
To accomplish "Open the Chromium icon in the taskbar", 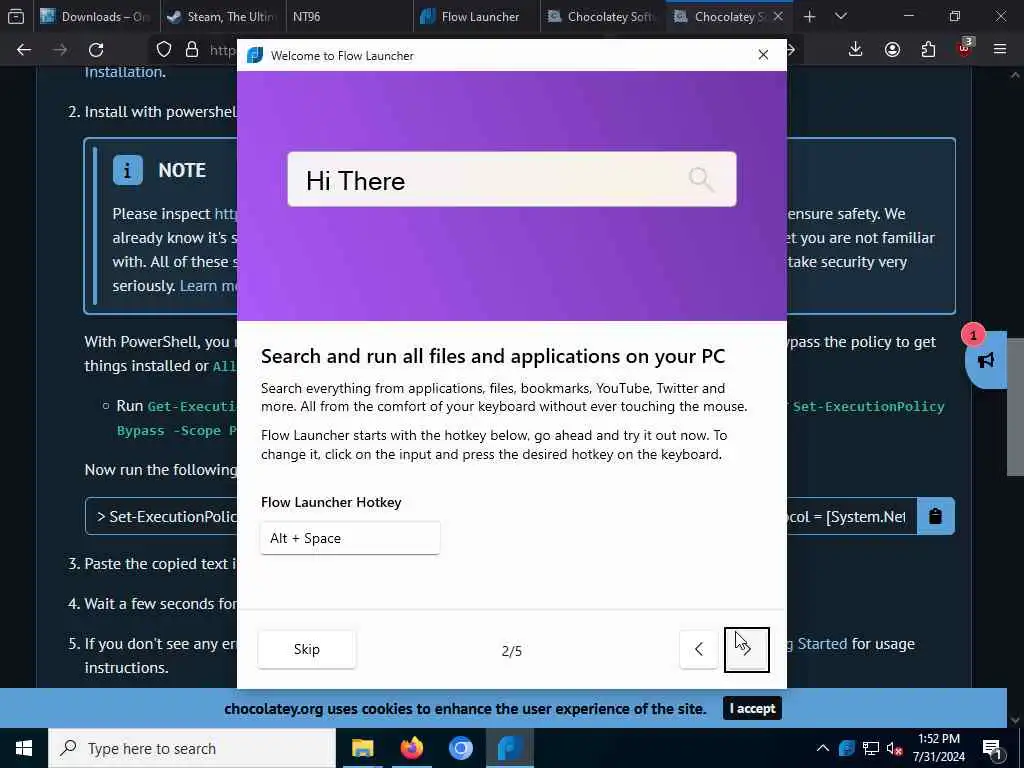I will [x=460, y=748].
